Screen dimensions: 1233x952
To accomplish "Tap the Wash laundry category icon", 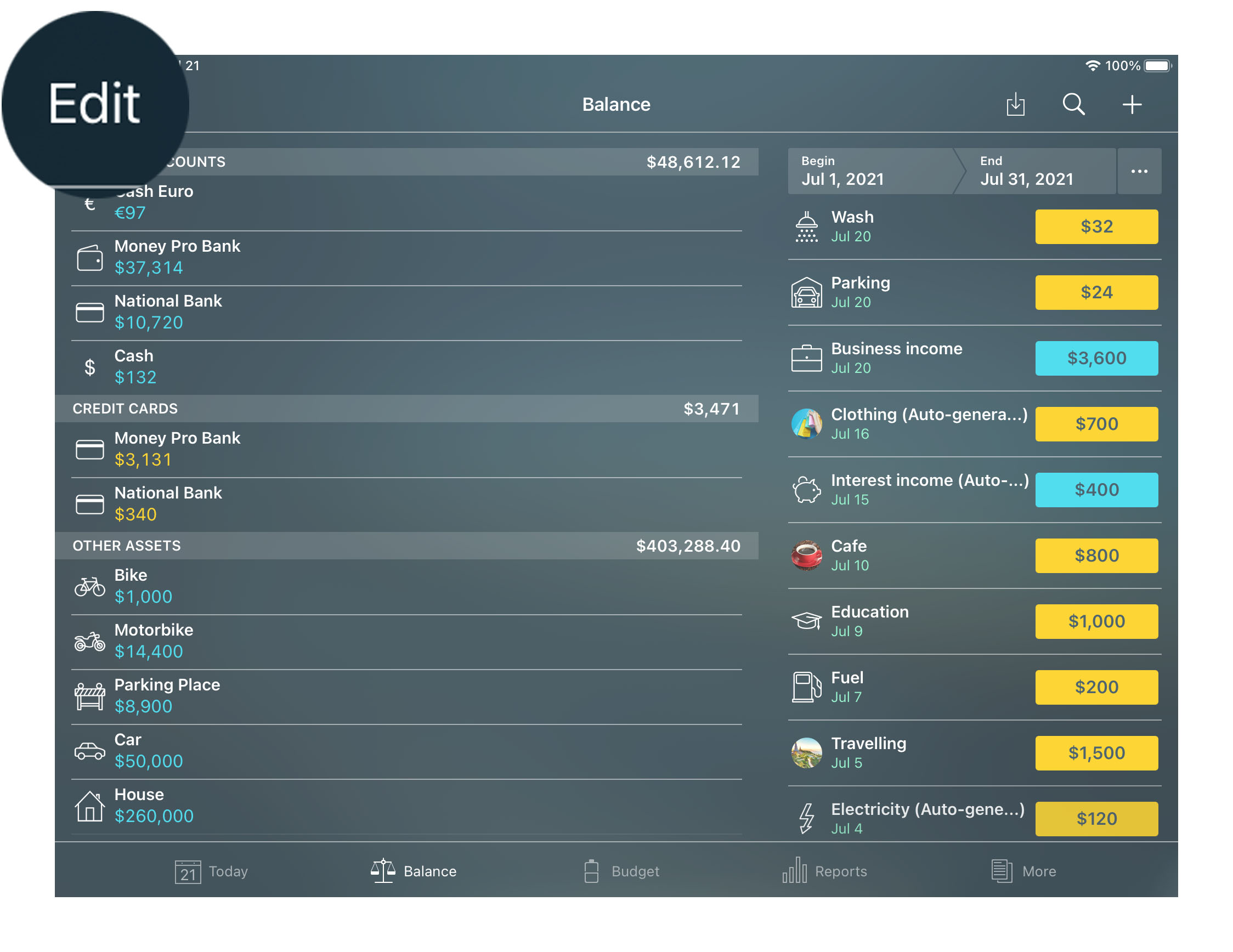I will pyautogui.click(x=808, y=226).
